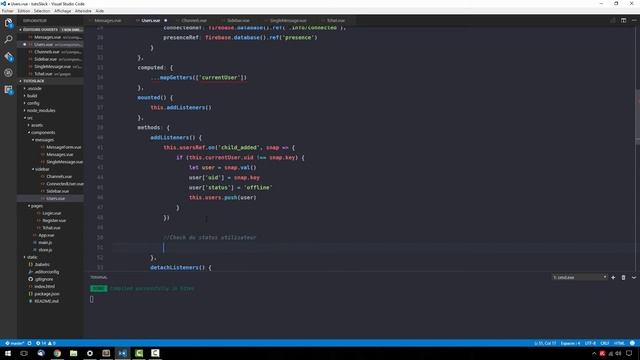Open the Fichier menu
The image size is (640, 360).
point(7,11)
